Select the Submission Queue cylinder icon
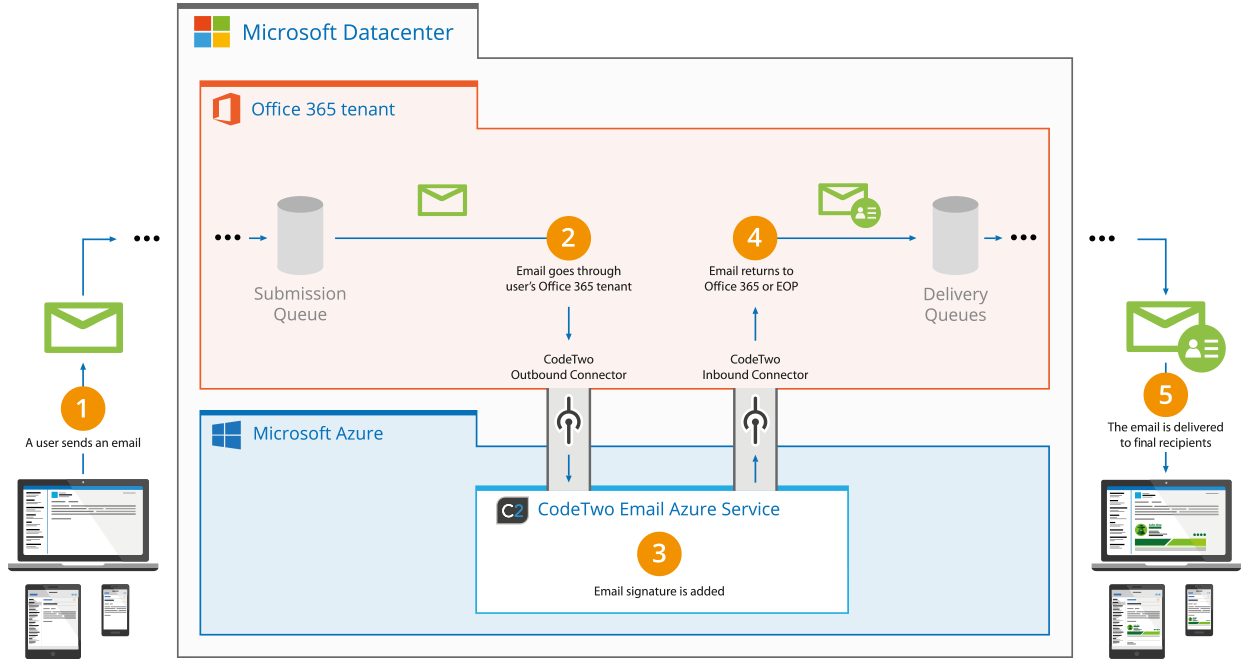Screen dimensions: 1249x671 click(300, 235)
